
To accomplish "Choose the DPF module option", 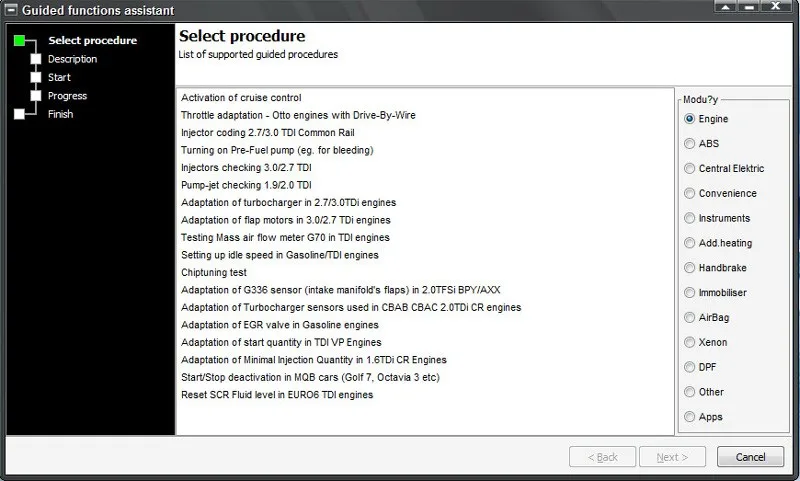I will (689, 367).
